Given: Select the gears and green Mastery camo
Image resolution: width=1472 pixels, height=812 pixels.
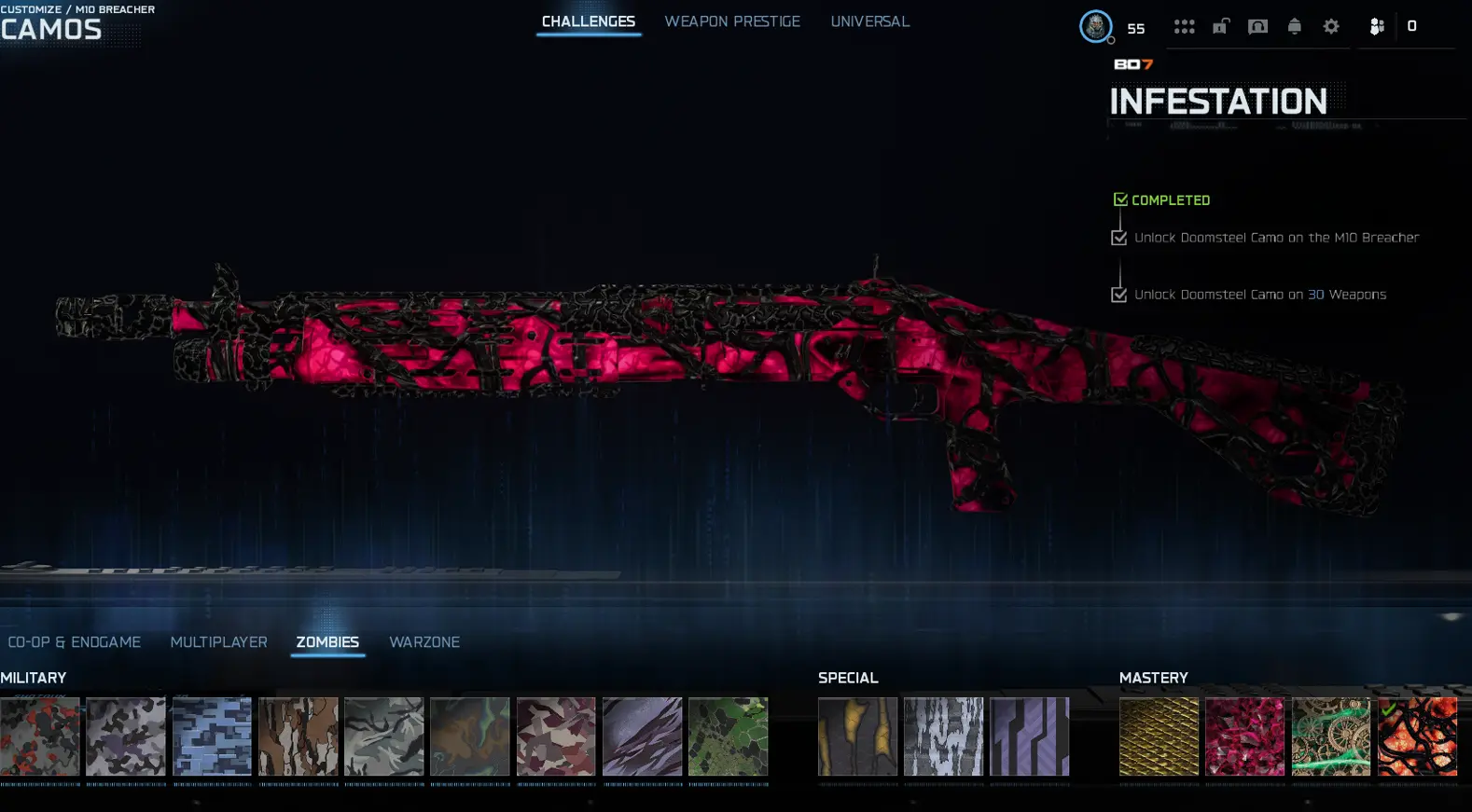Looking at the screenshot, I should (1331, 736).
